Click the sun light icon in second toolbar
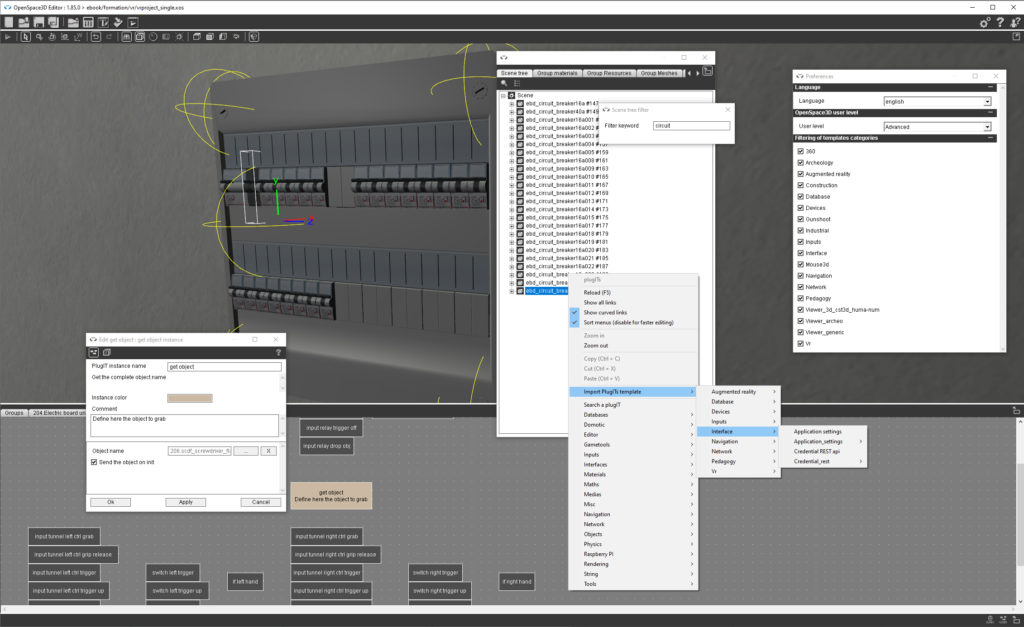Image resolution: width=1024 pixels, height=627 pixels. [x=180, y=37]
